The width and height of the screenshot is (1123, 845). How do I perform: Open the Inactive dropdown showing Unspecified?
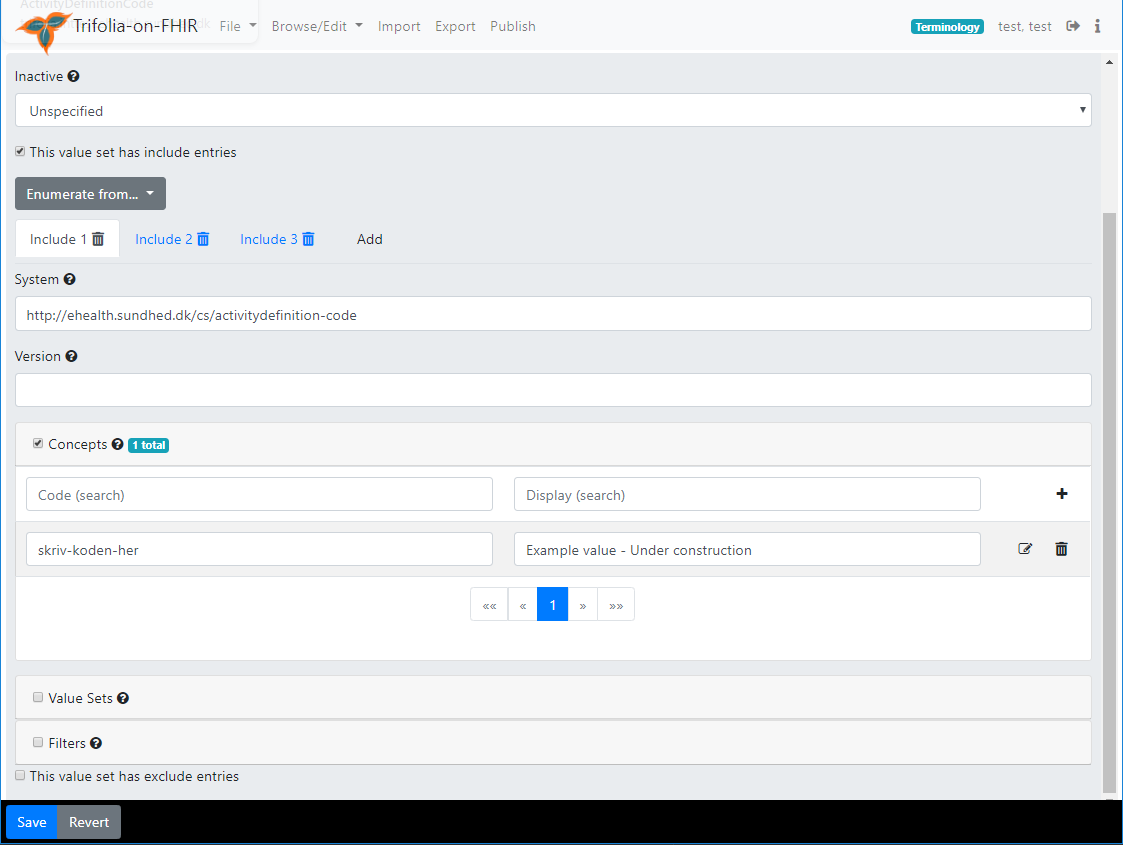pyautogui.click(x=553, y=111)
